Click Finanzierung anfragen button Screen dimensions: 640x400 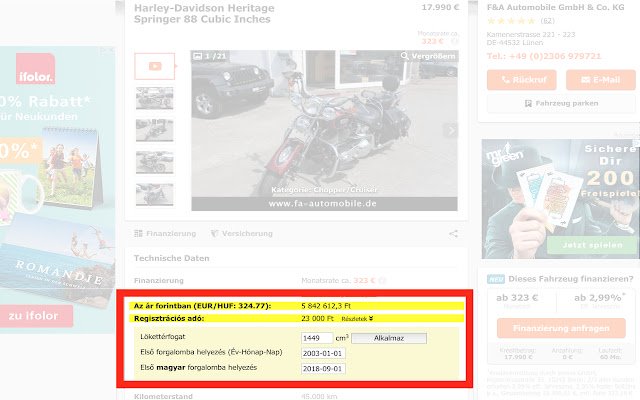coord(561,328)
